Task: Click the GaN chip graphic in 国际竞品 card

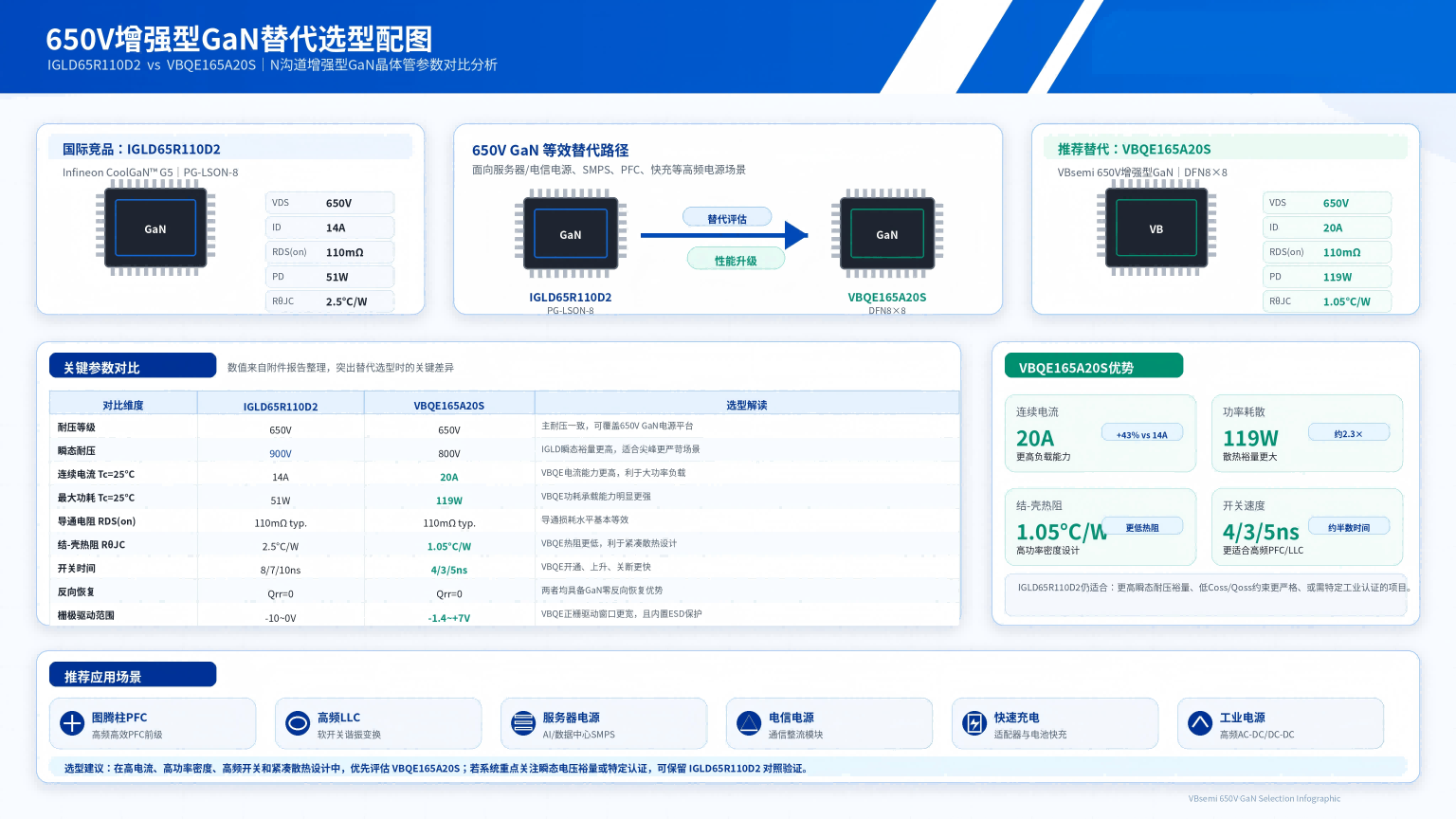Action: tap(155, 228)
